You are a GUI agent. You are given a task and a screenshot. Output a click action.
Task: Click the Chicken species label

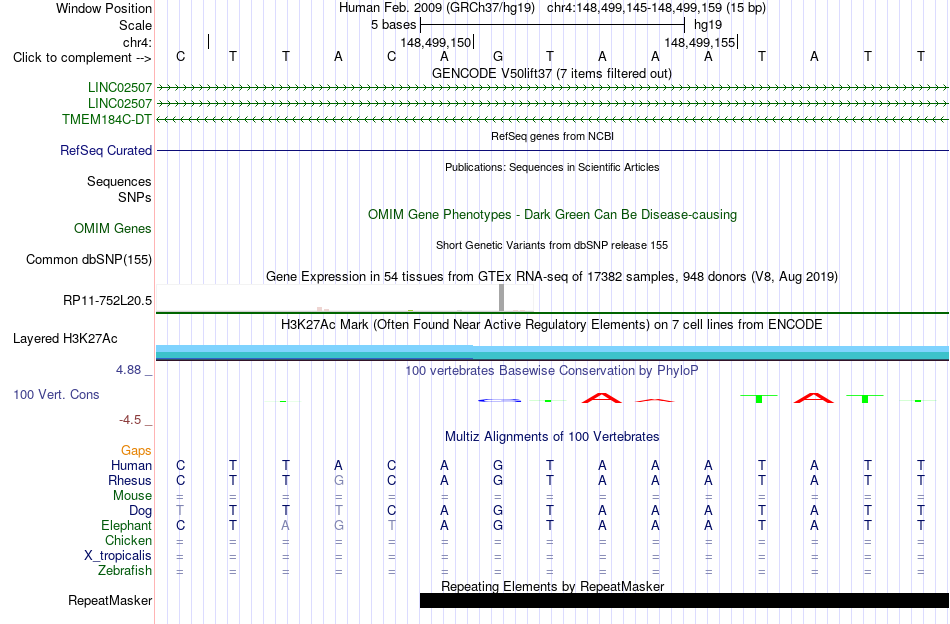pos(128,540)
